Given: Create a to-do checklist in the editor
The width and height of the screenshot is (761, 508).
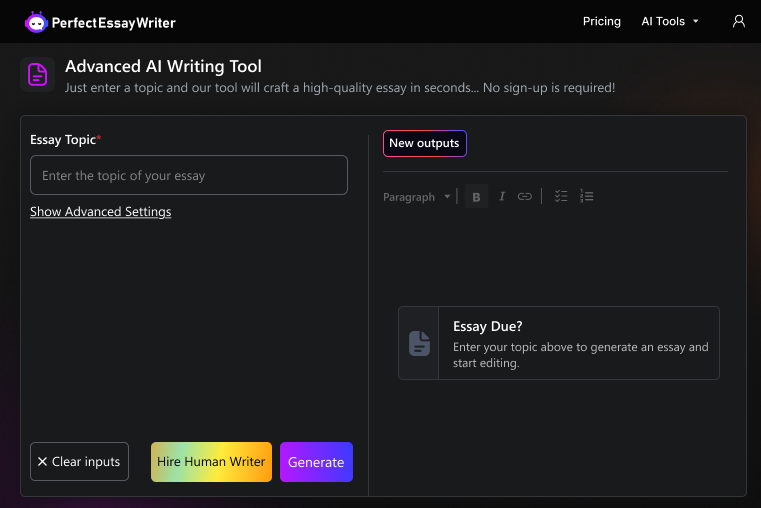Looking at the screenshot, I should point(561,196).
